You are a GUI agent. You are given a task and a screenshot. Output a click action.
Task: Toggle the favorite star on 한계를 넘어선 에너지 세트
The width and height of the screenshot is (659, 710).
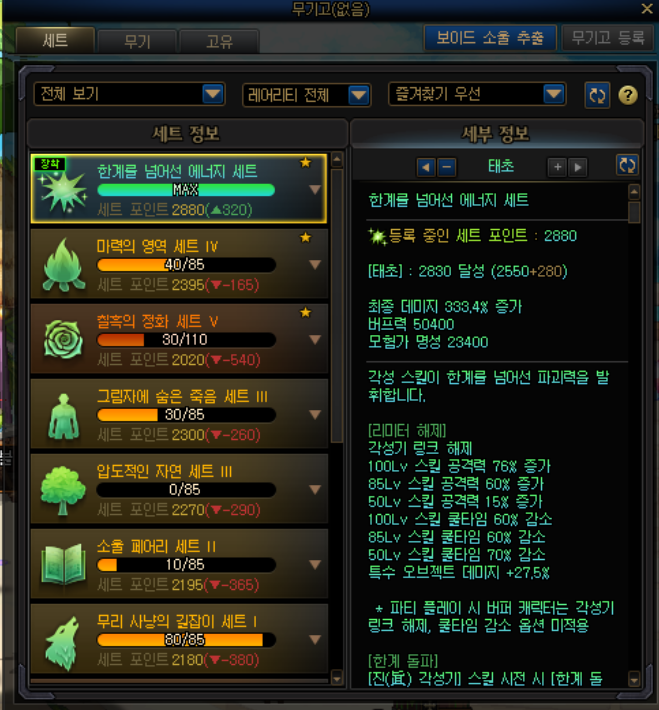(x=306, y=162)
